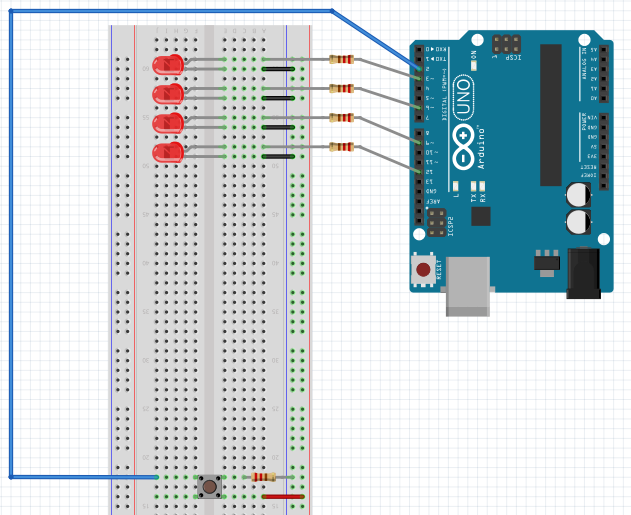Select the bottom red LED
Viewport: 631px width, 515px height.
click(x=168, y=152)
